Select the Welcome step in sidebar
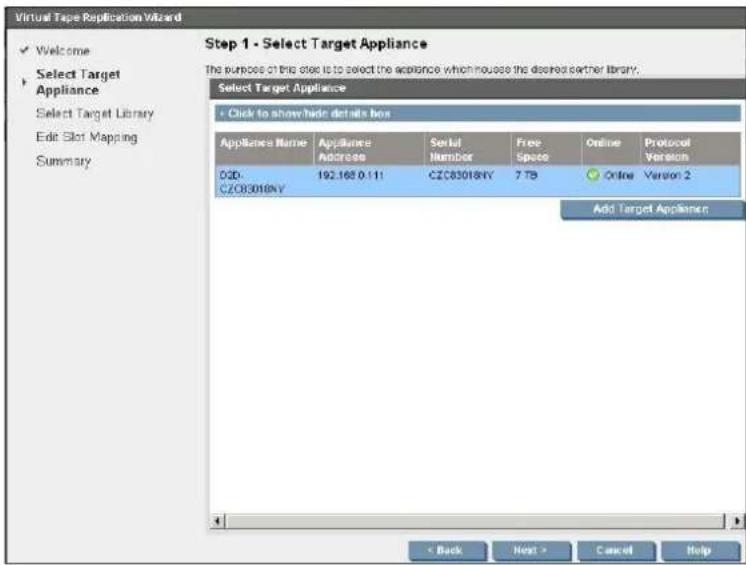Image resolution: width=746 pixels, height=565 pixels. (x=63, y=50)
